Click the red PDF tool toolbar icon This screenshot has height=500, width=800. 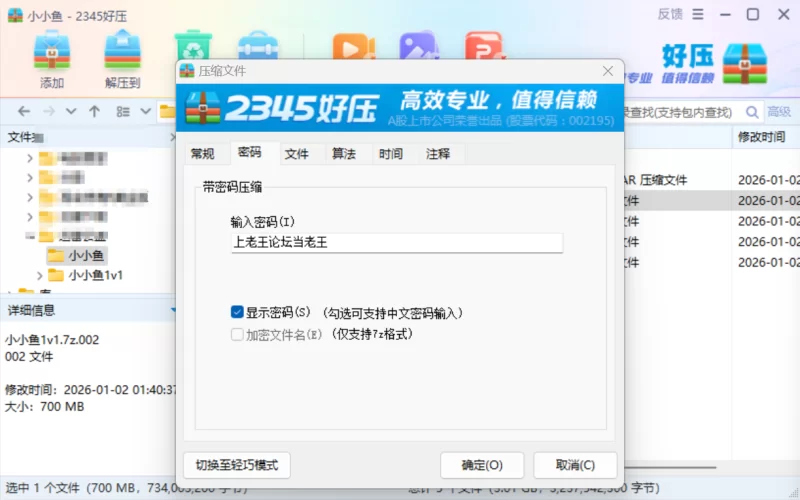point(484,46)
